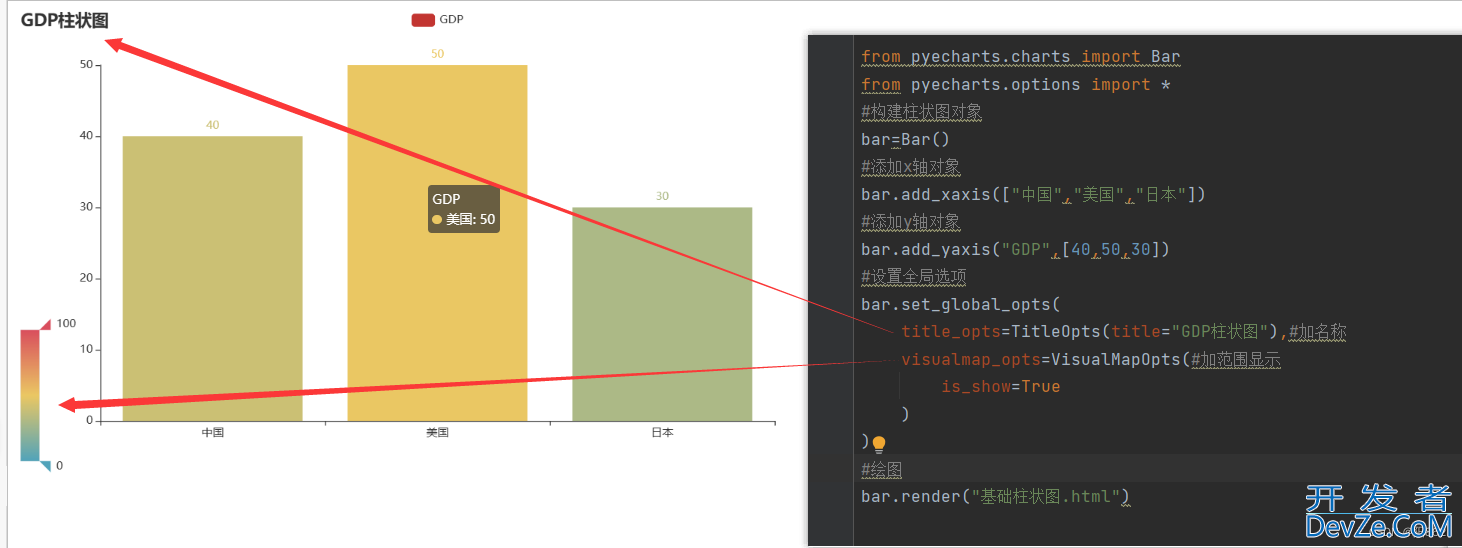Viewport: 1462px width, 548px height.
Task: Click the visualmap maximum label 100
Action: [66, 324]
